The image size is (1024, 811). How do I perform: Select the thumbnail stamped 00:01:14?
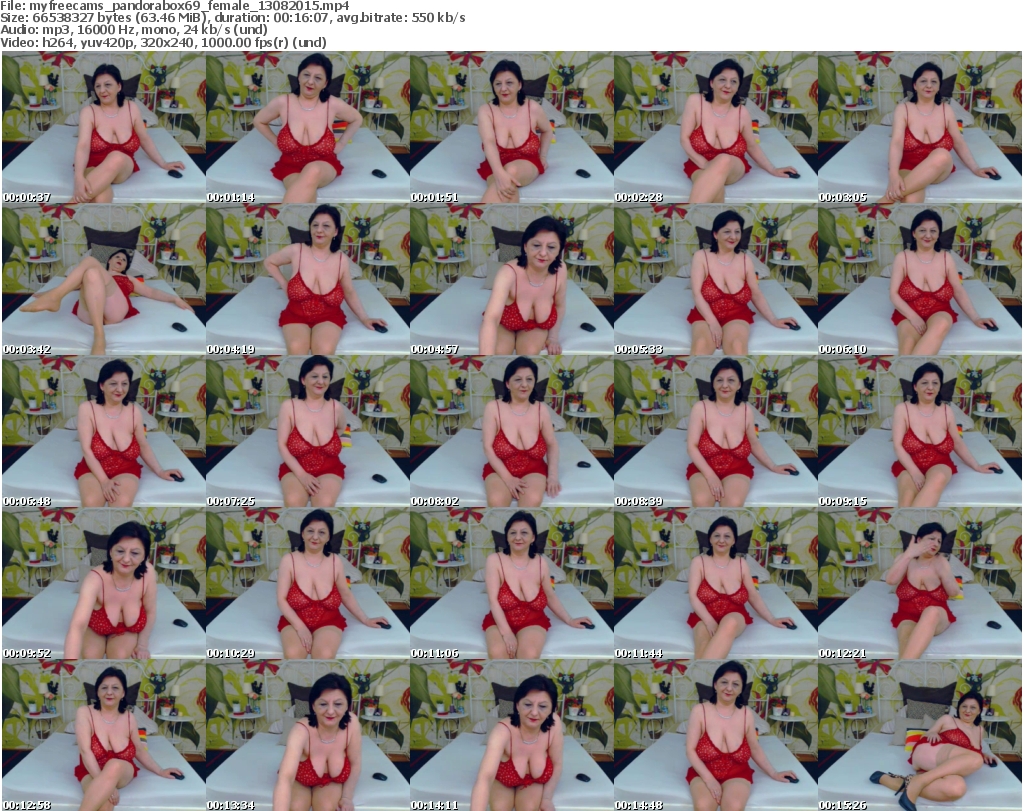[308, 127]
